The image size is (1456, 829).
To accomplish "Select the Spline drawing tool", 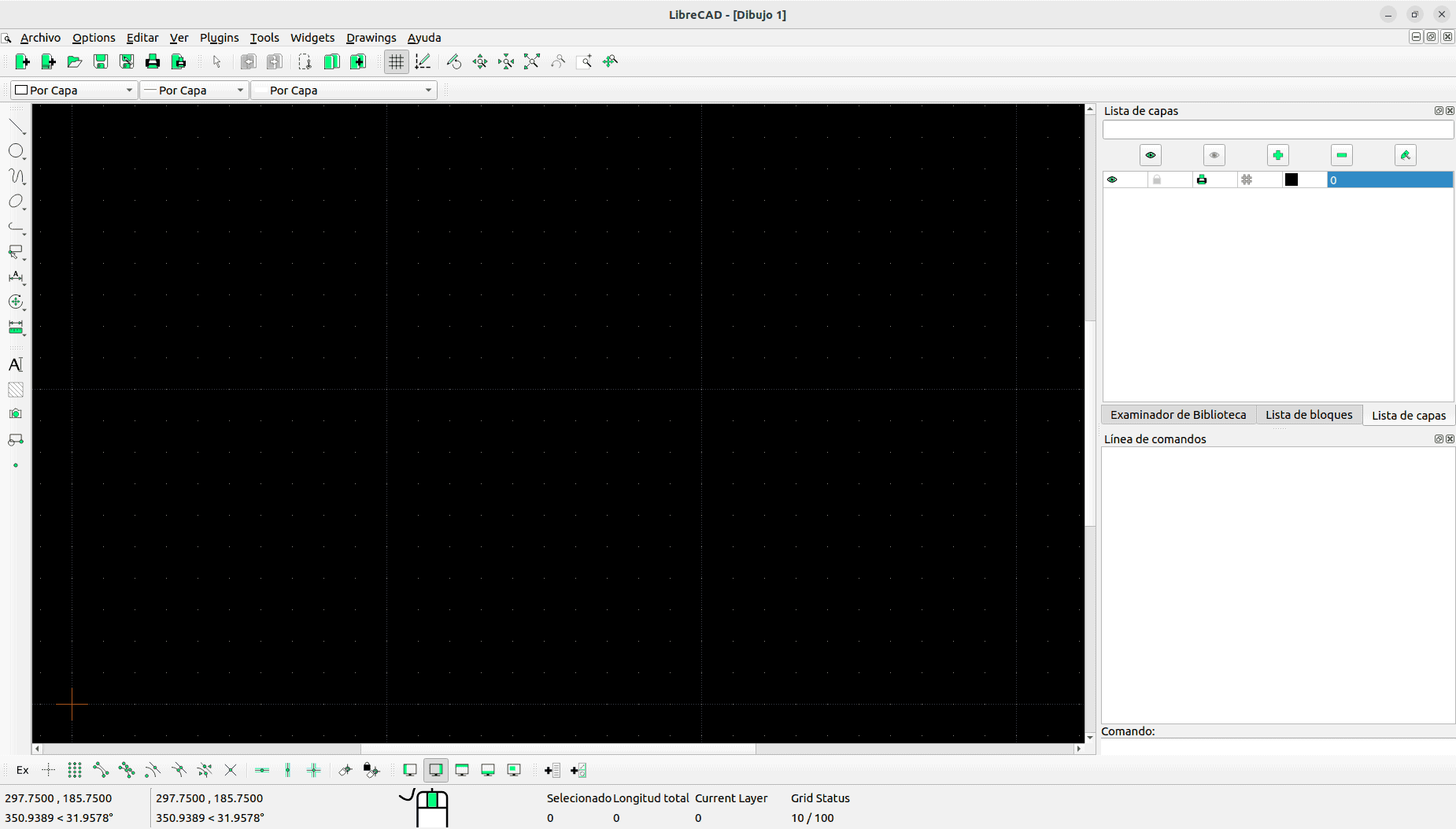I will tap(16, 176).
